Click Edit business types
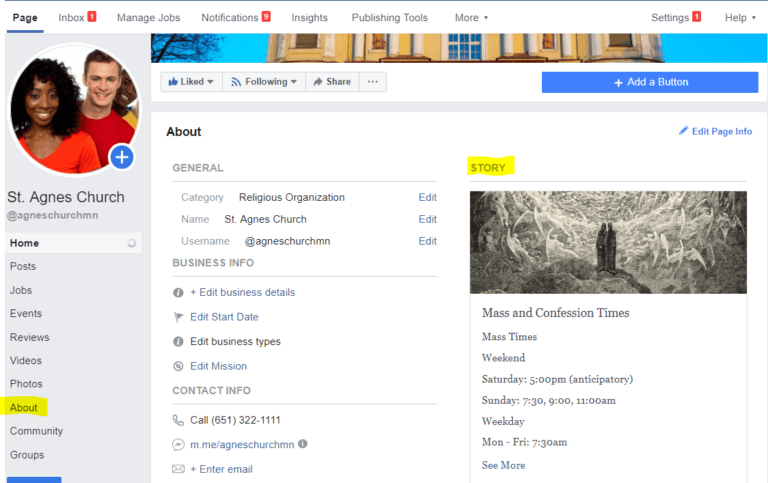The width and height of the screenshot is (768, 483). pyautogui.click(x=236, y=341)
